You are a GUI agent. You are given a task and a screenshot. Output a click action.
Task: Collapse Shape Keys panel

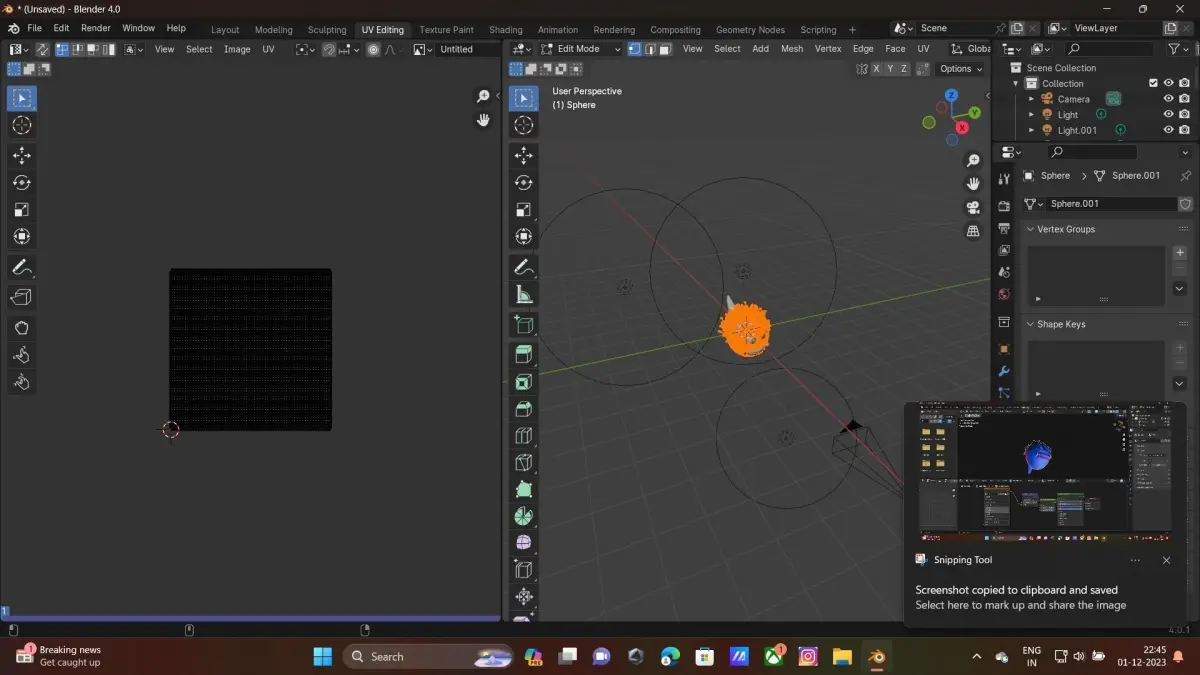tap(1031, 324)
